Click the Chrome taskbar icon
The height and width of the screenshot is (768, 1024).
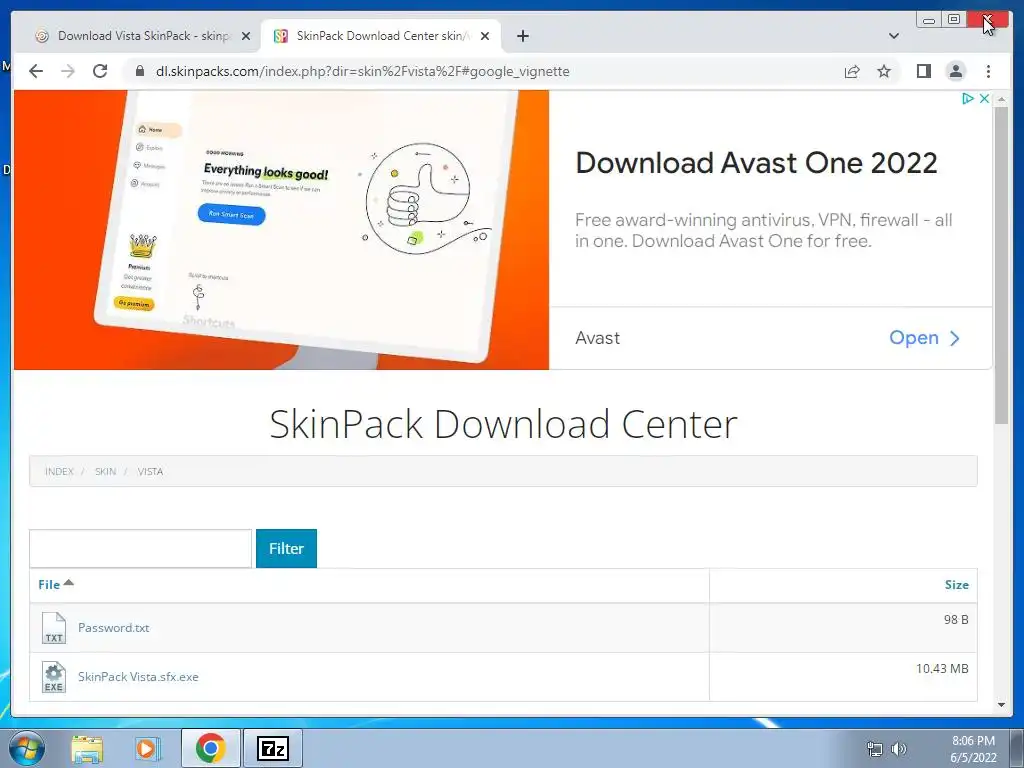click(x=210, y=748)
